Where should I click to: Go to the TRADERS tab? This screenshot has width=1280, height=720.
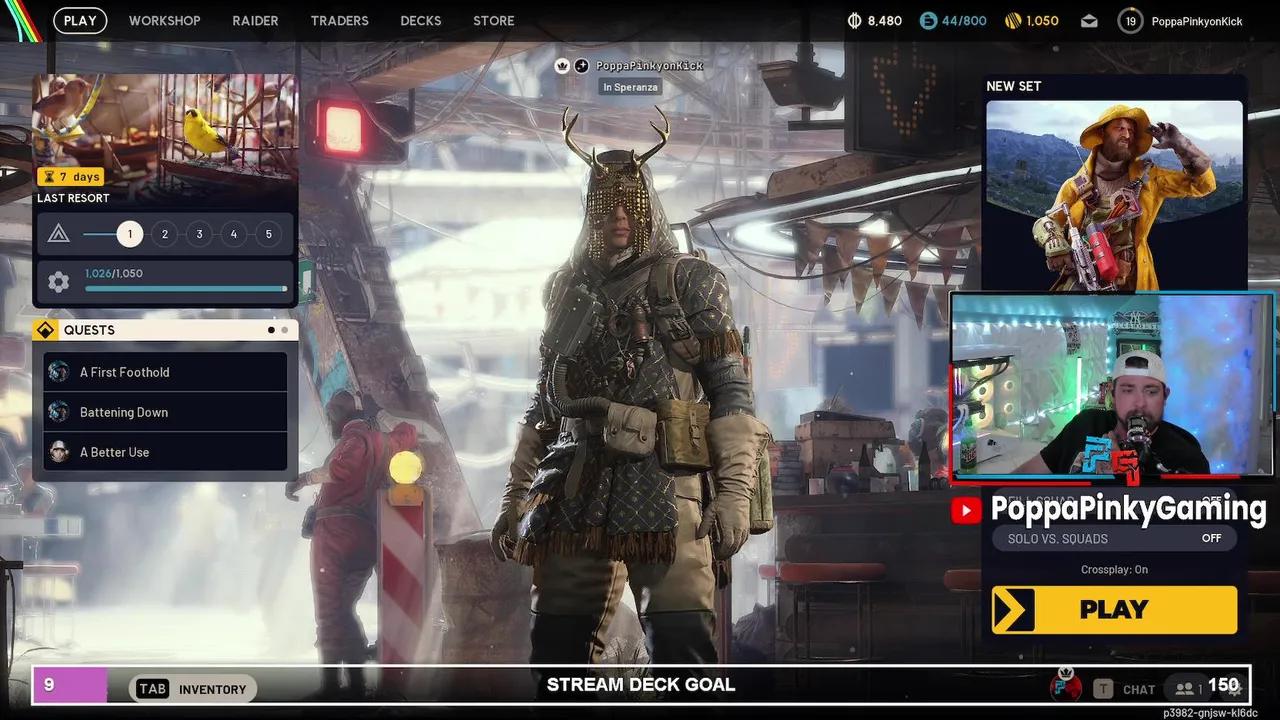pyautogui.click(x=339, y=20)
